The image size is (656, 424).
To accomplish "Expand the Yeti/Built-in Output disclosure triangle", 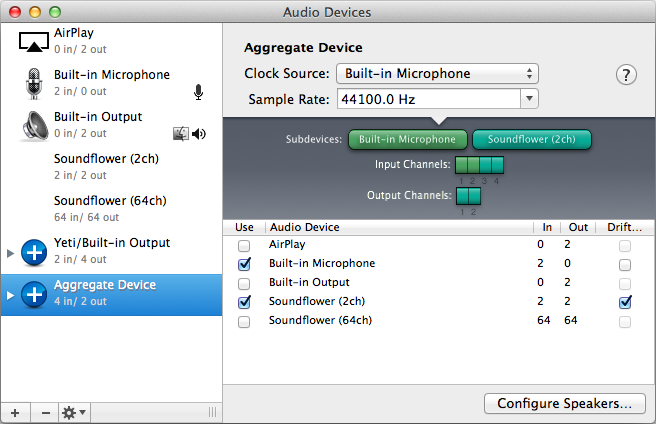I will [11, 252].
